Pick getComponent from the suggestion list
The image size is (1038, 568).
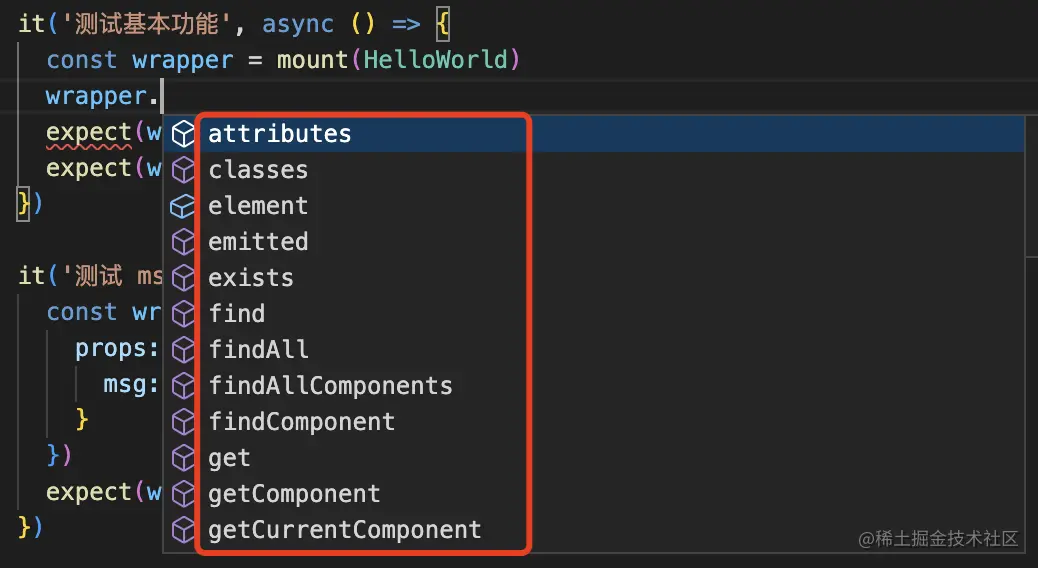(593, 494)
